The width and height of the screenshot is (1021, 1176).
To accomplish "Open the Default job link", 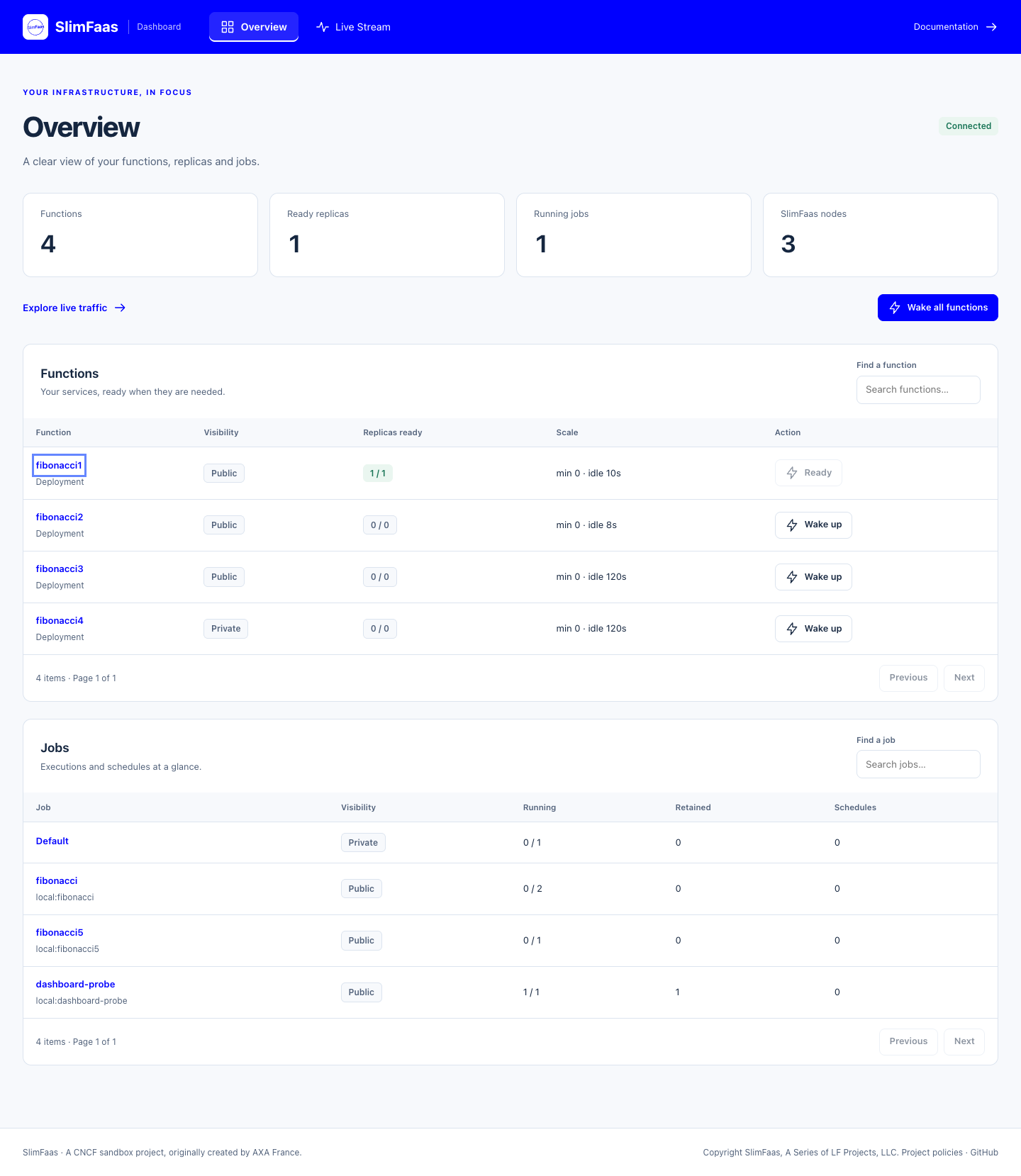I will pyautogui.click(x=52, y=841).
